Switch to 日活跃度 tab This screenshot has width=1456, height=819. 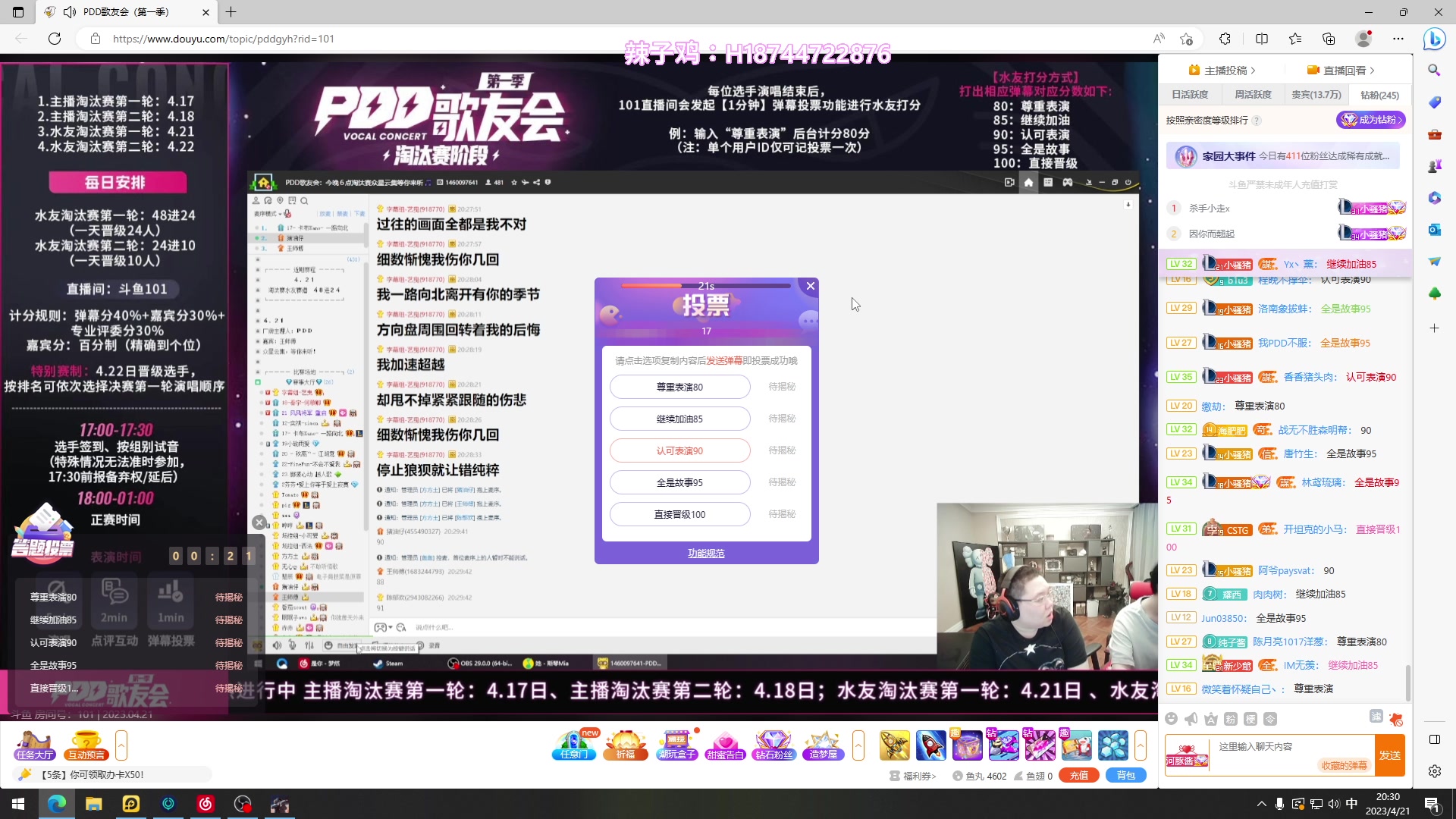[x=1190, y=95]
